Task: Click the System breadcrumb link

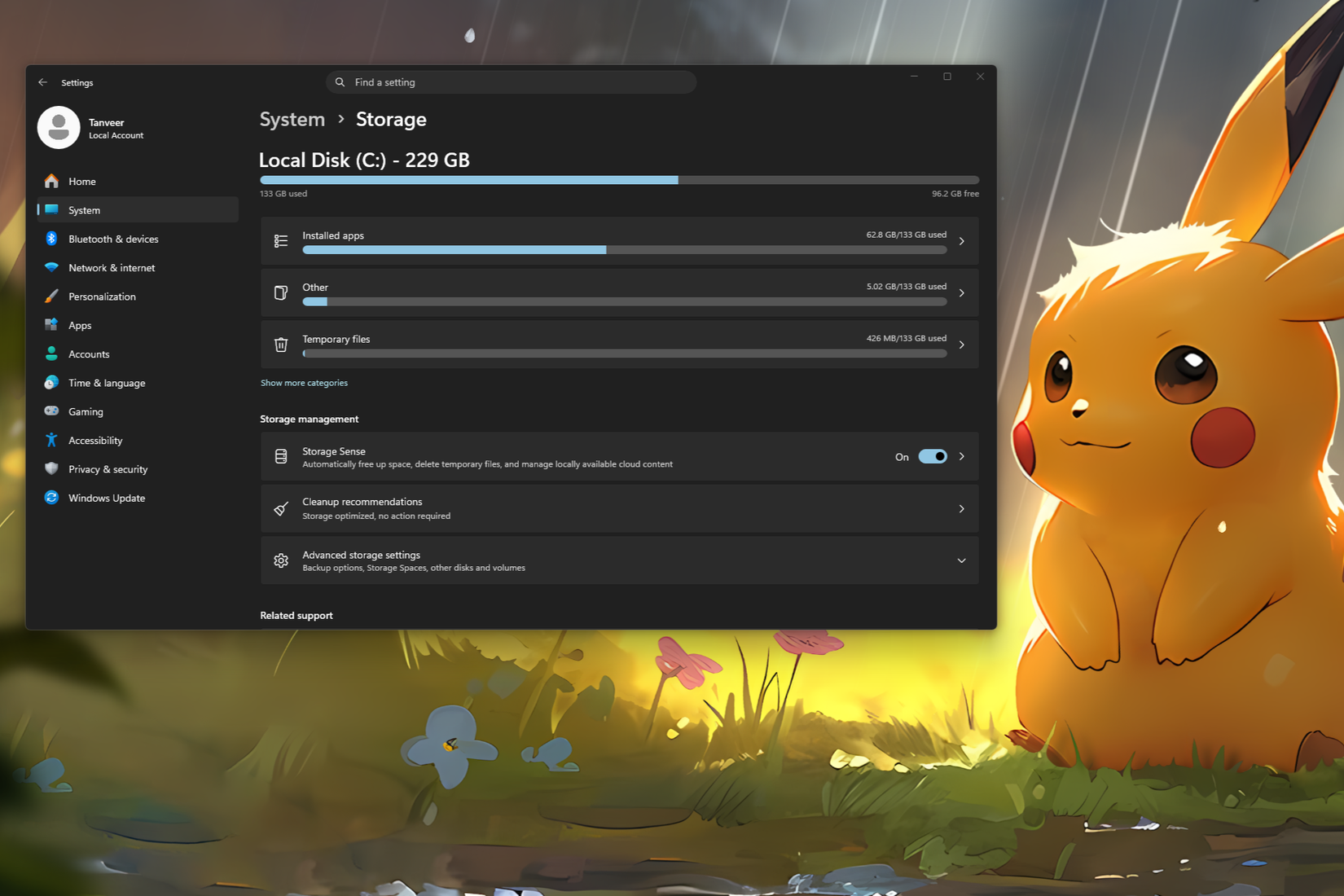Action: coord(292,119)
